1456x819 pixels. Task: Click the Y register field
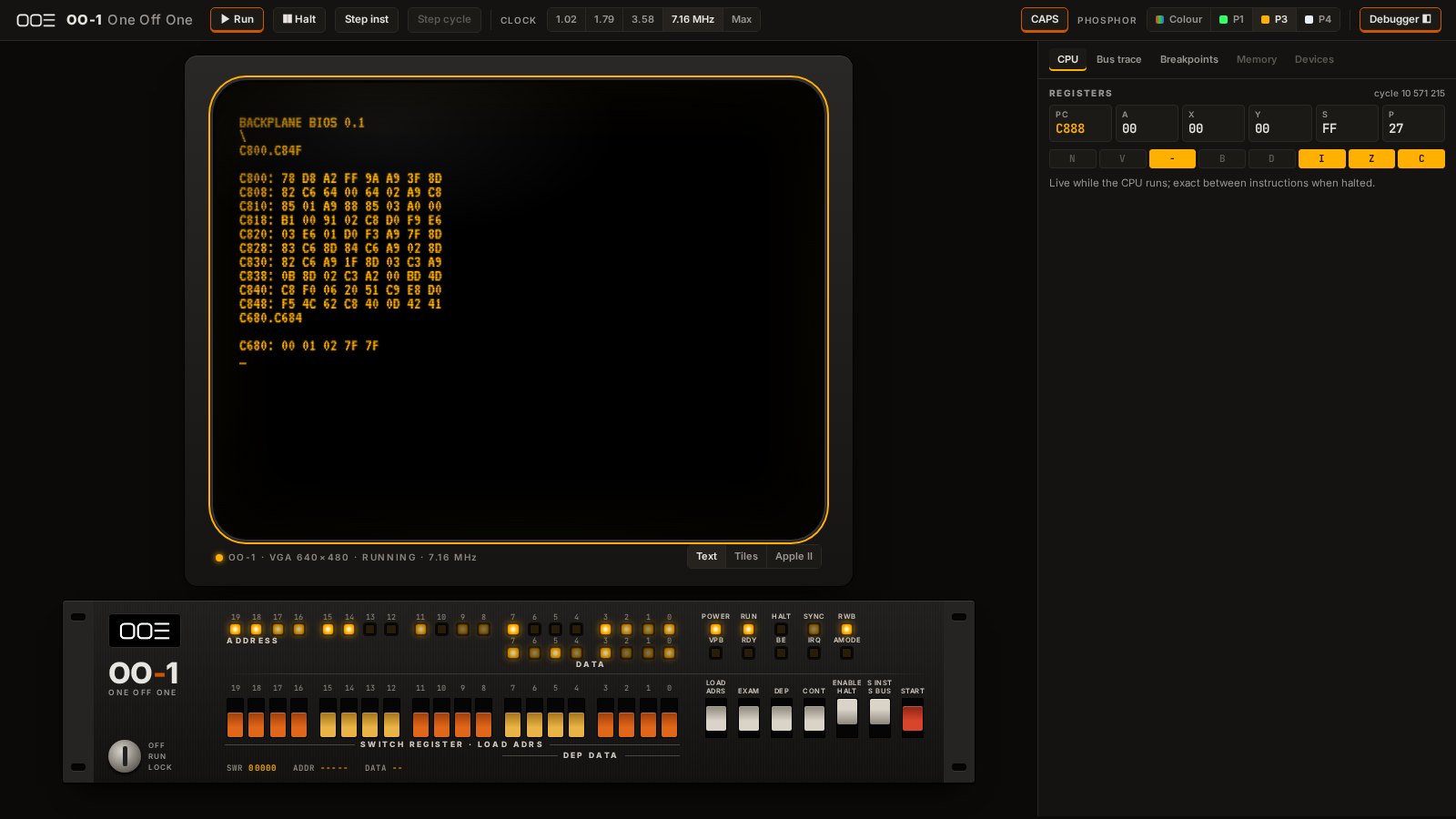pos(1279,123)
